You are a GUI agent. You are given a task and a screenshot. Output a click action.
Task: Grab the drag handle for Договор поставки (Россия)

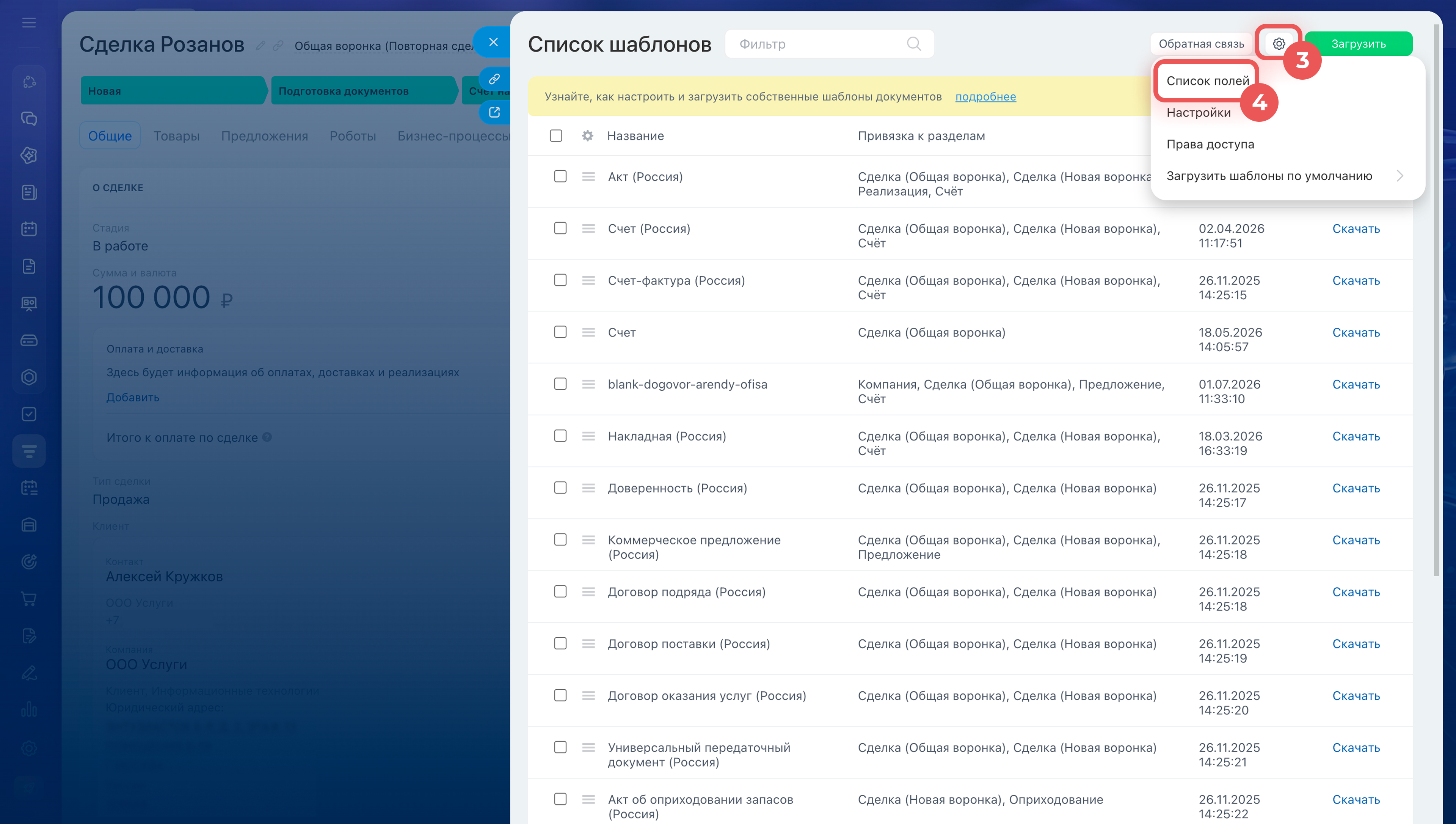click(x=588, y=643)
